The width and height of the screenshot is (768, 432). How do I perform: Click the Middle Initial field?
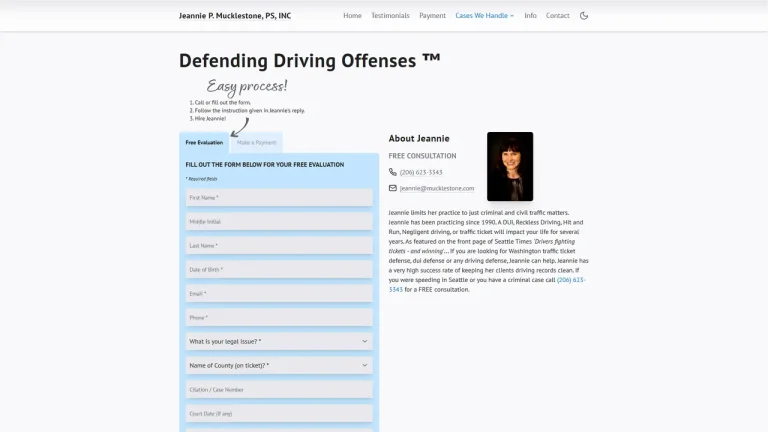pyautogui.click(x=279, y=221)
